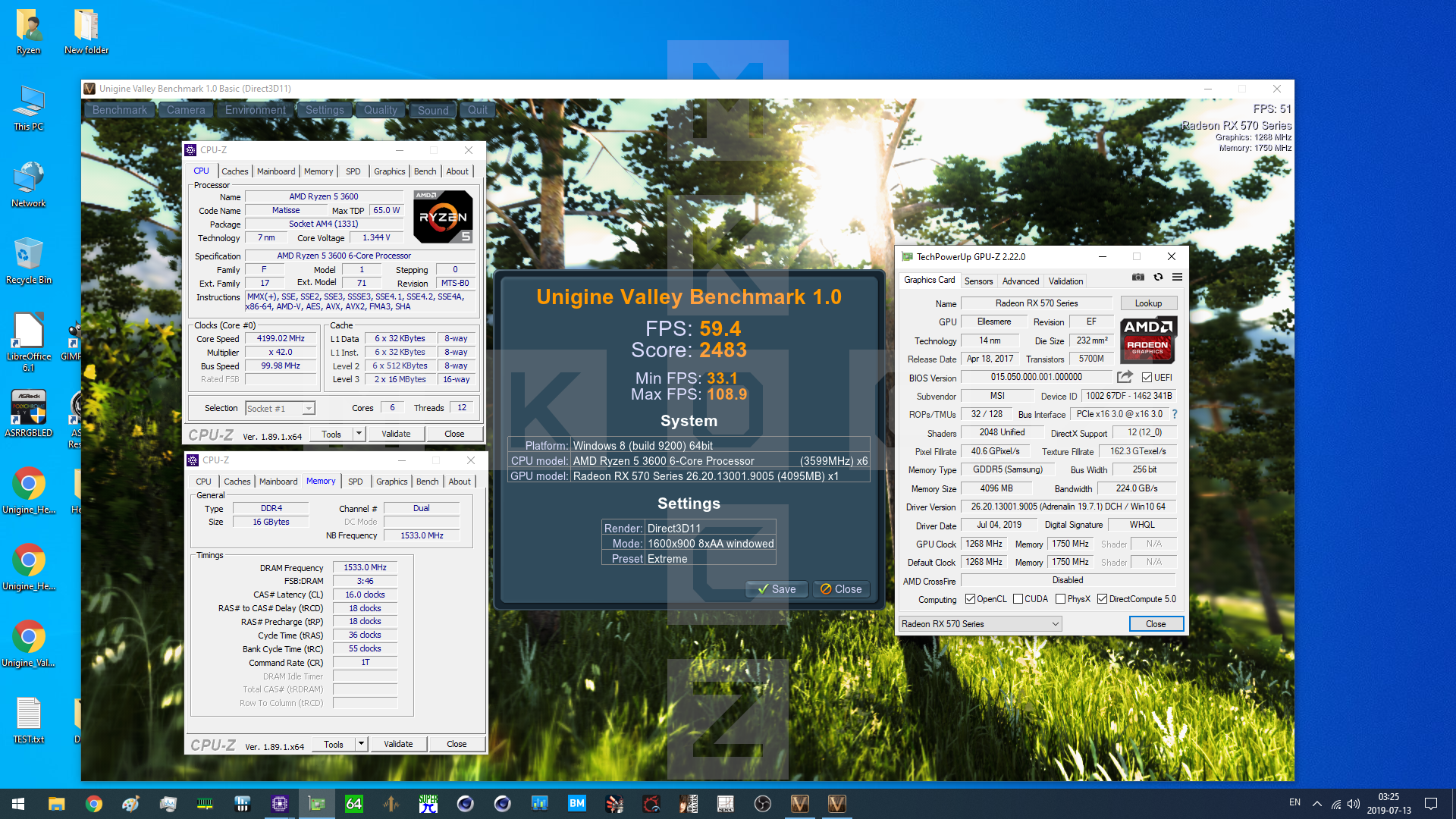Click the CPU Name field AMD Ryzen 5 3600
Image resolution: width=1456 pixels, height=819 pixels.
pyautogui.click(x=324, y=196)
